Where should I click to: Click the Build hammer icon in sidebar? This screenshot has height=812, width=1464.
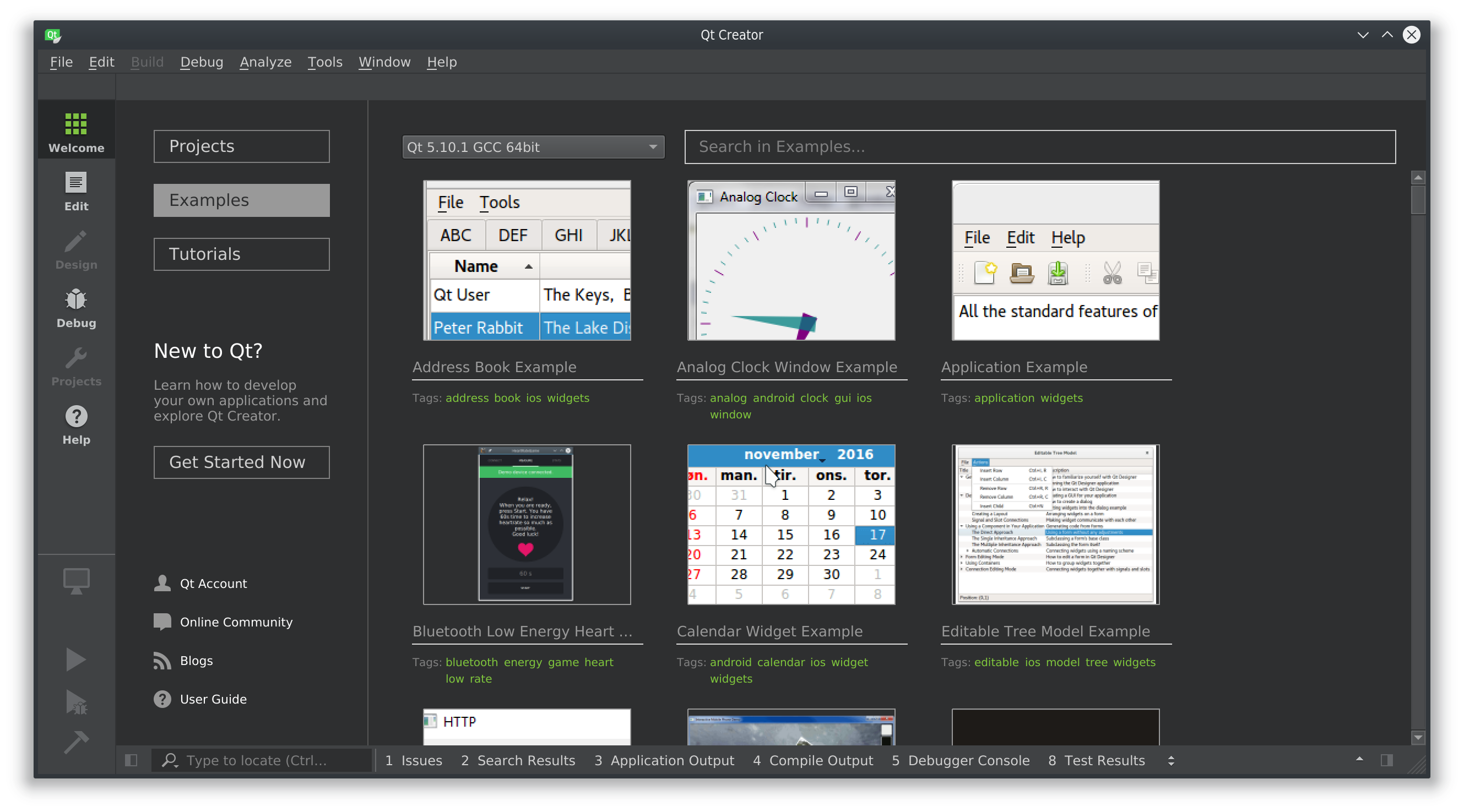(x=76, y=740)
